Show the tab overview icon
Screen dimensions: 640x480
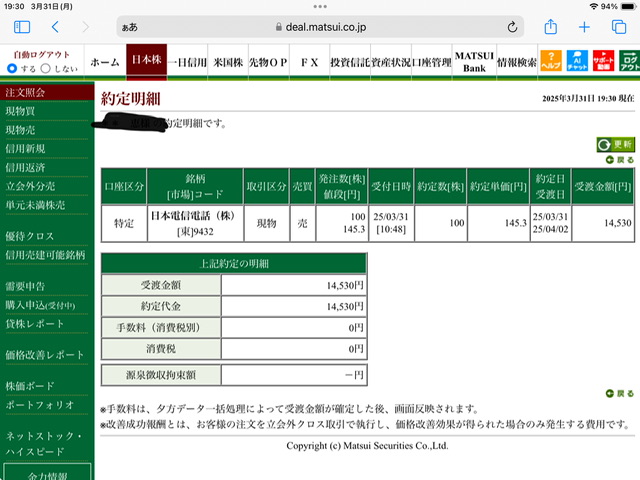tap(619, 27)
